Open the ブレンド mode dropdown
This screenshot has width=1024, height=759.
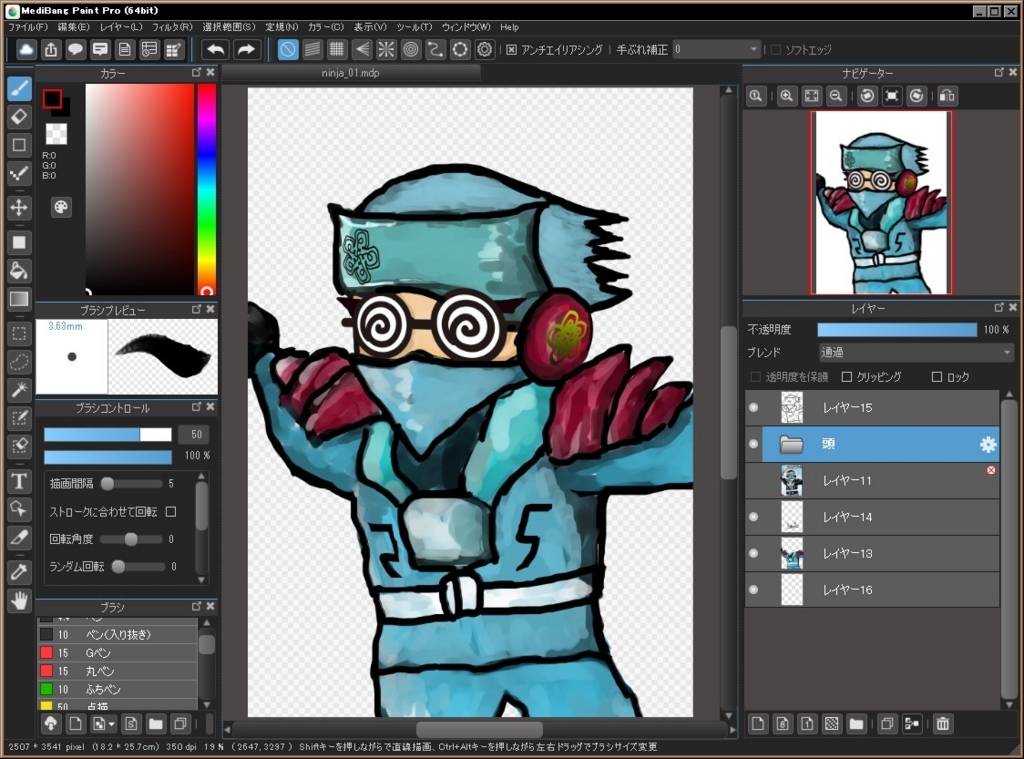pos(916,352)
